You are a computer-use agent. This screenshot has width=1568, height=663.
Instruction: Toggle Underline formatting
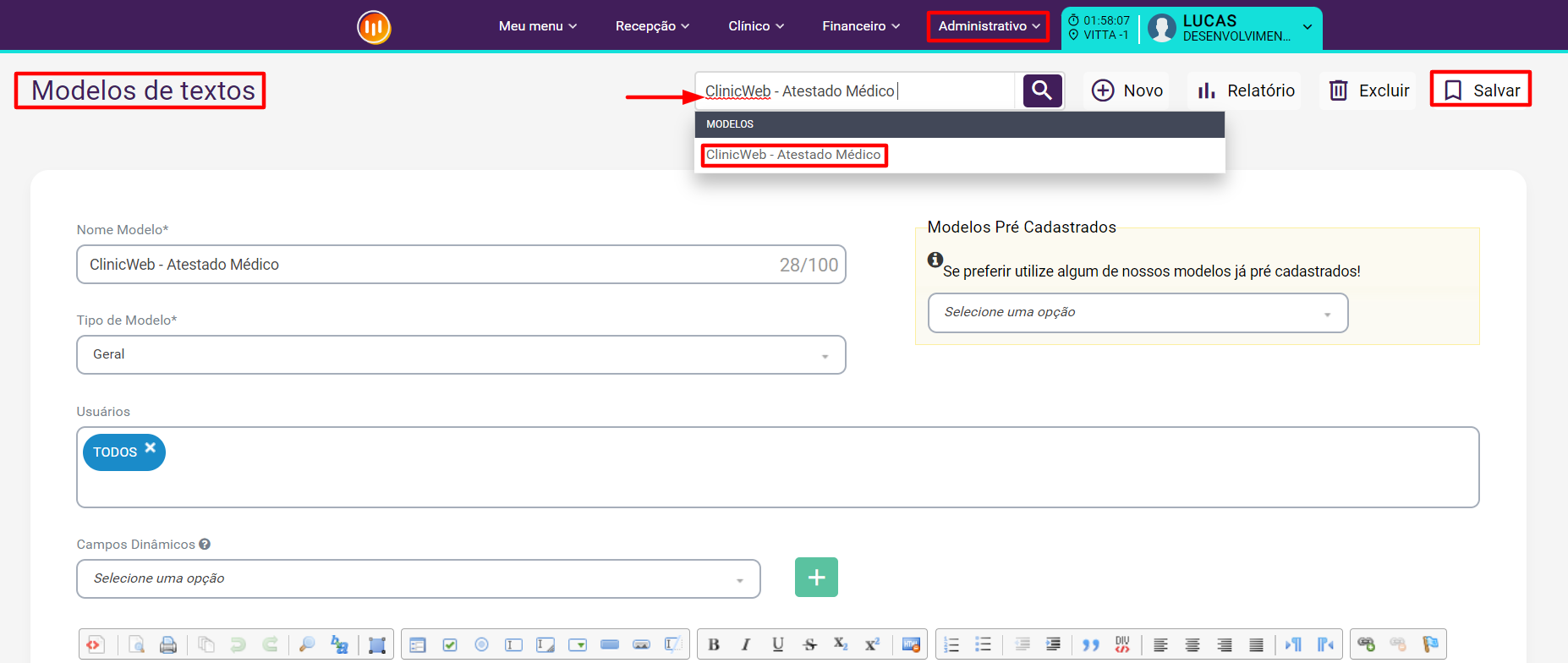pyautogui.click(x=778, y=644)
